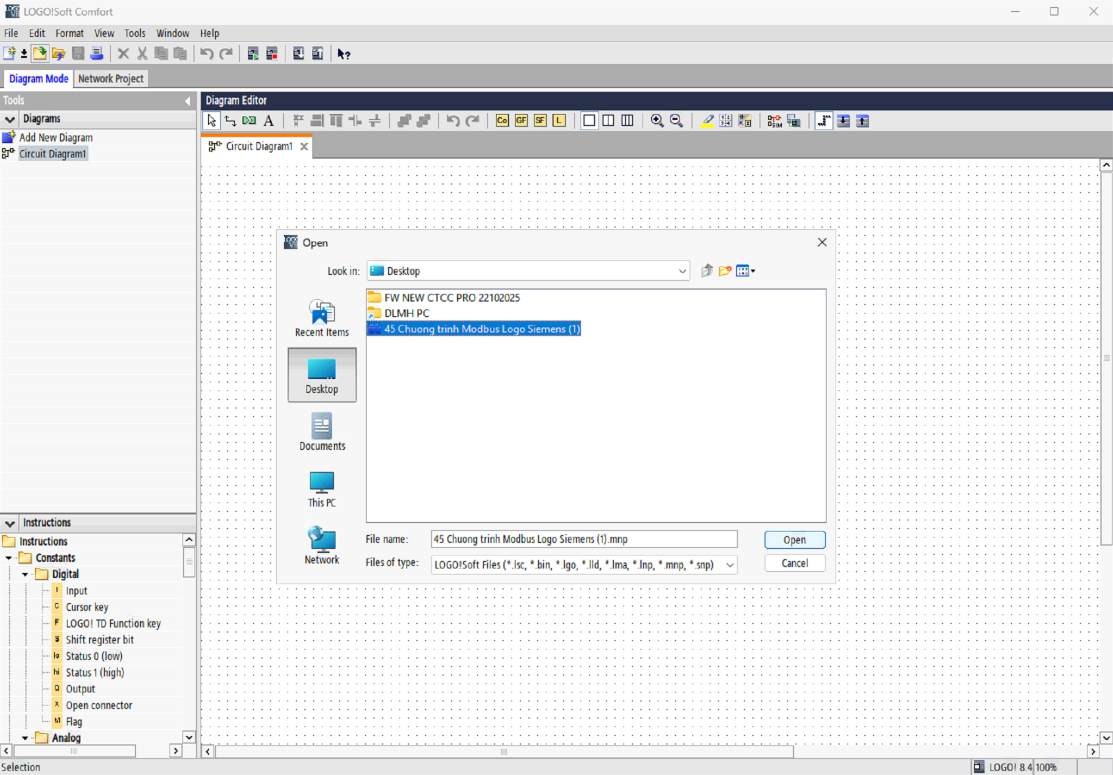The height and width of the screenshot is (775, 1113).
Task: Click the Special Functions (SF) icon
Action: tap(540, 121)
